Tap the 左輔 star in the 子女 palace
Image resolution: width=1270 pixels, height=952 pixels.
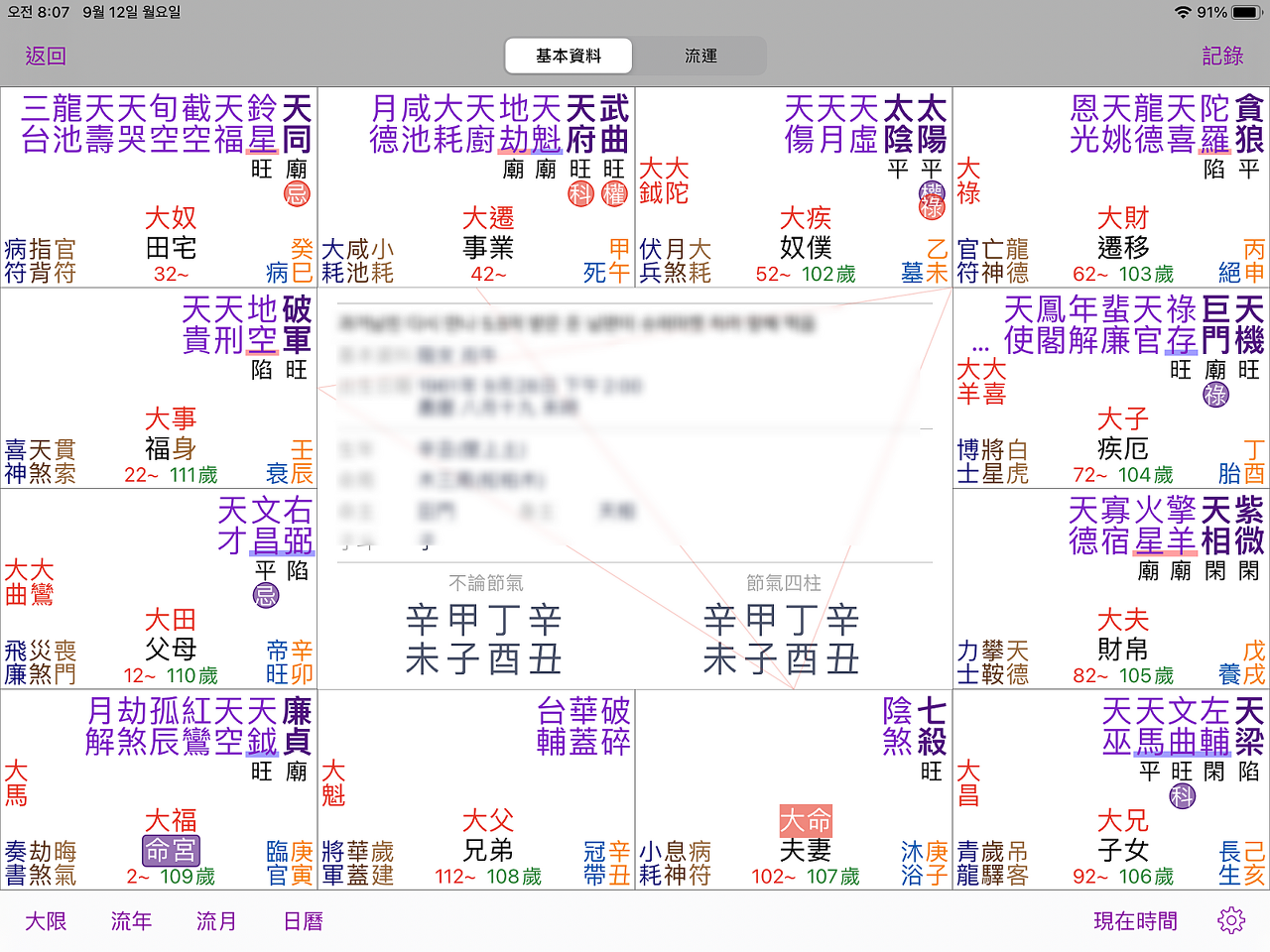pyautogui.click(x=1215, y=726)
